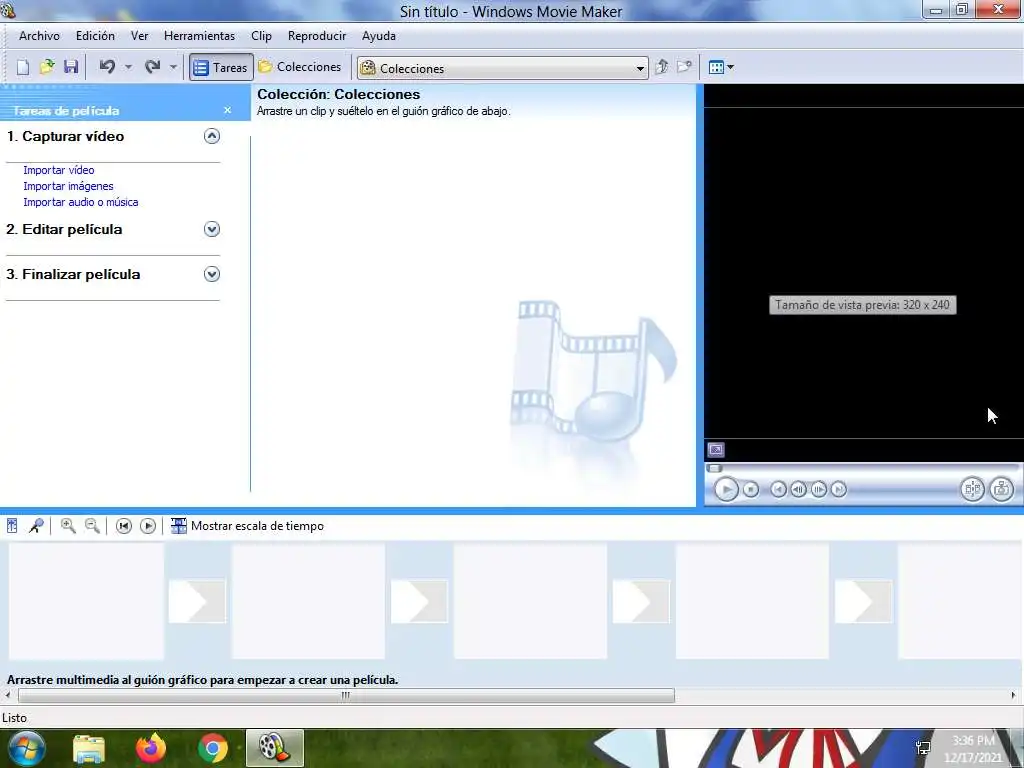Open the redo history dropdown arrow
1024x768 pixels.
point(173,67)
